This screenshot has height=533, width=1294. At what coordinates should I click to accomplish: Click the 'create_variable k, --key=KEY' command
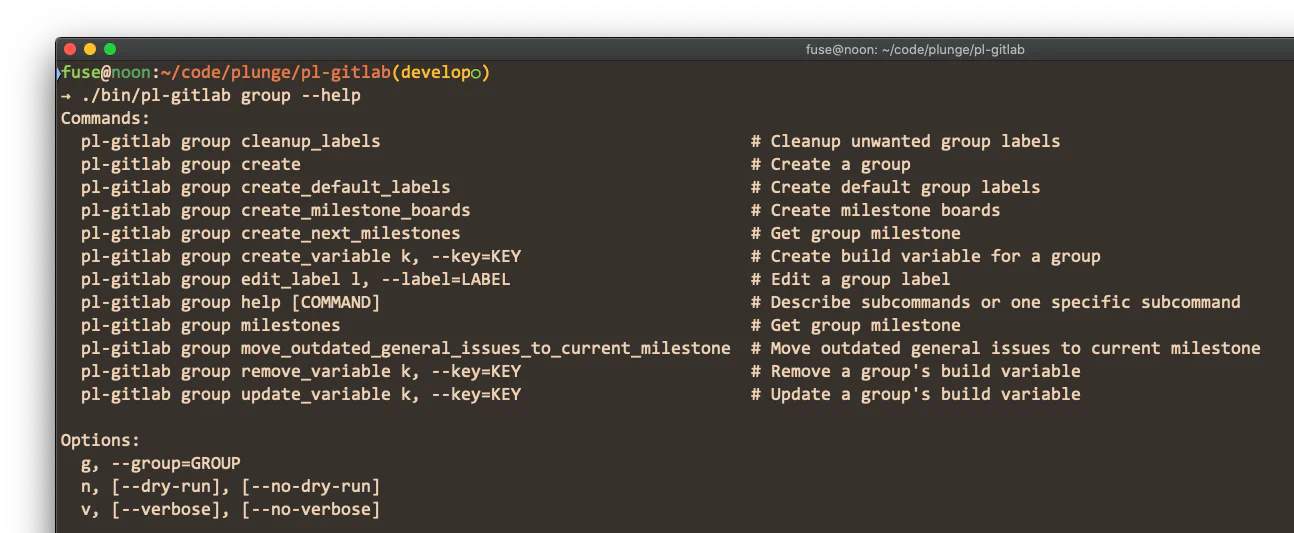(381, 257)
